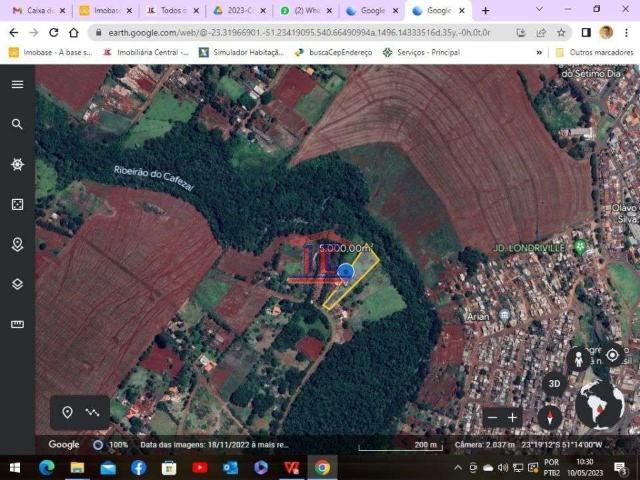Select the measure ruler tool
The height and width of the screenshot is (480, 640).
click(17, 324)
